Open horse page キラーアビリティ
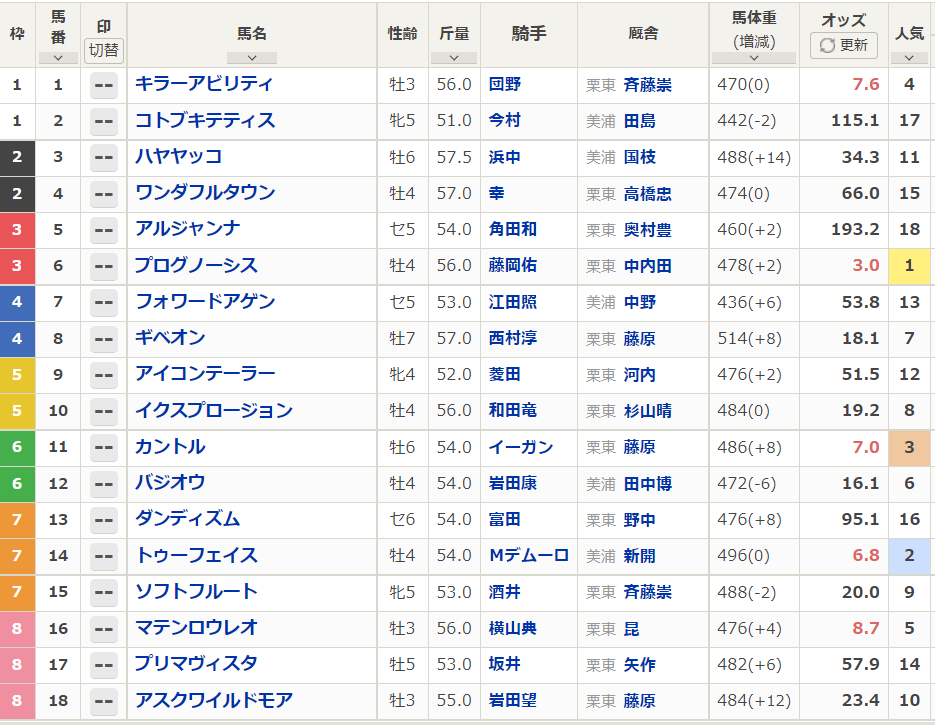 [x=204, y=83]
